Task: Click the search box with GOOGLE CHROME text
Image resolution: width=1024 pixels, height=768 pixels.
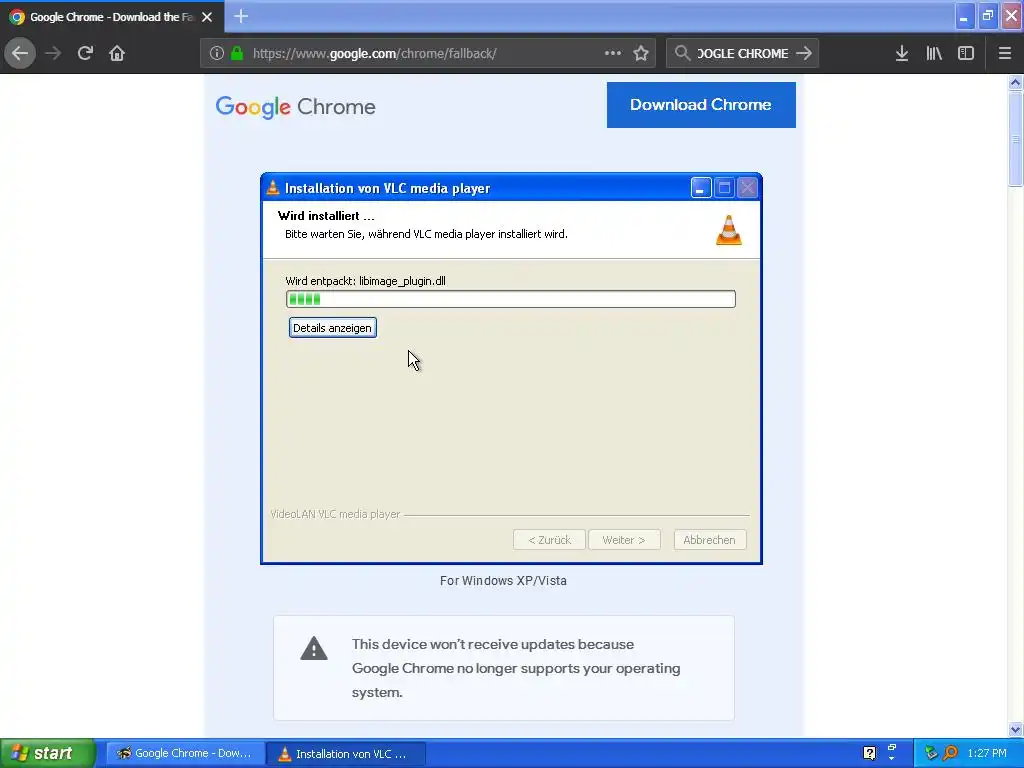Action: (x=743, y=54)
